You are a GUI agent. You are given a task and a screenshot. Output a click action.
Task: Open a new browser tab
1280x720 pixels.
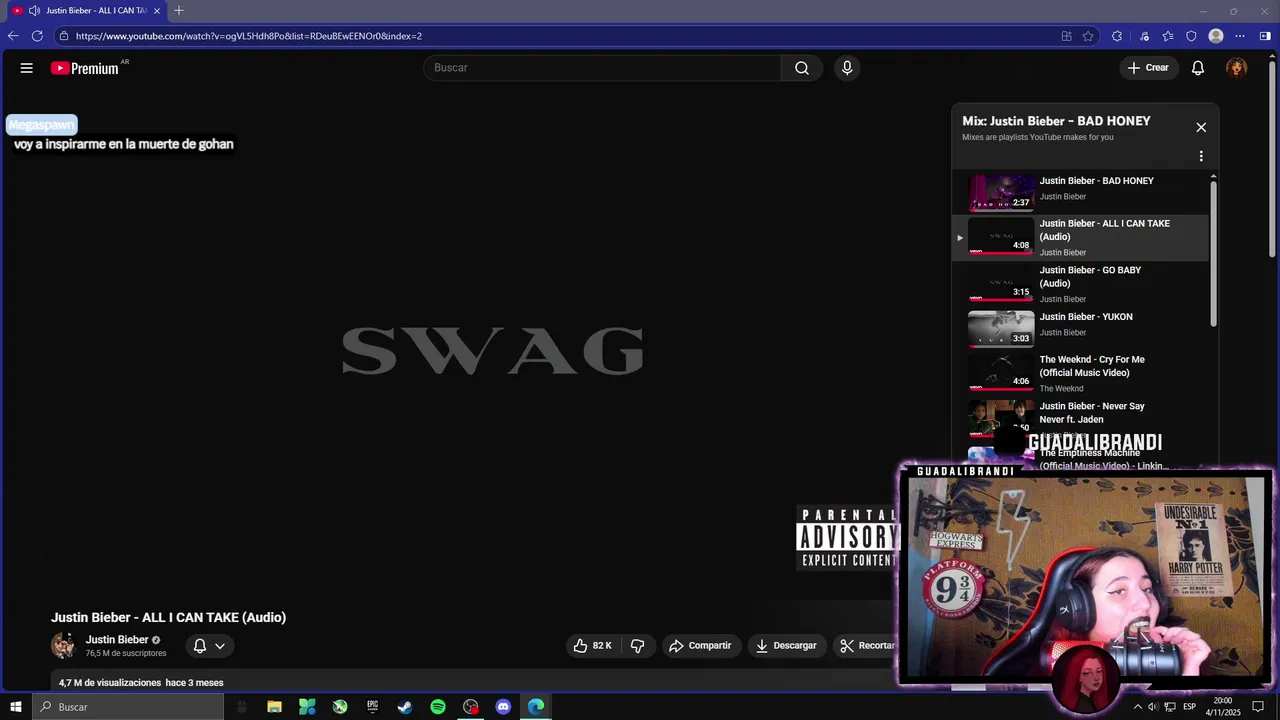pyautogui.click(x=179, y=10)
